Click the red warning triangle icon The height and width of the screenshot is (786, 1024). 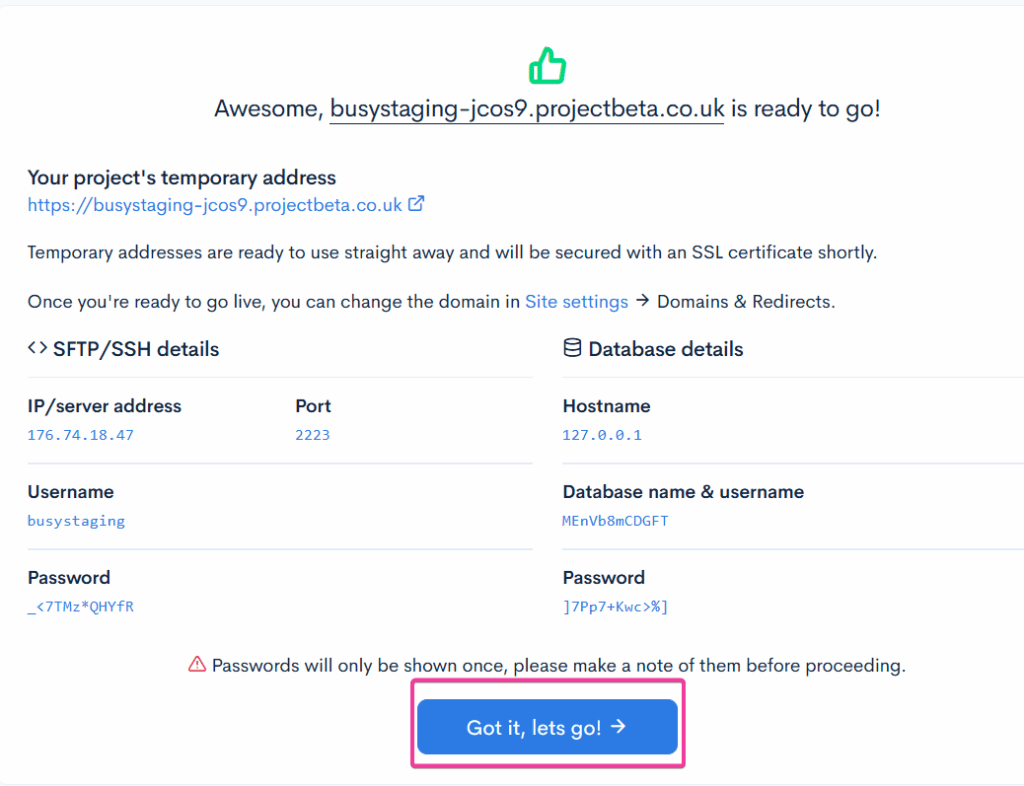coord(197,664)
